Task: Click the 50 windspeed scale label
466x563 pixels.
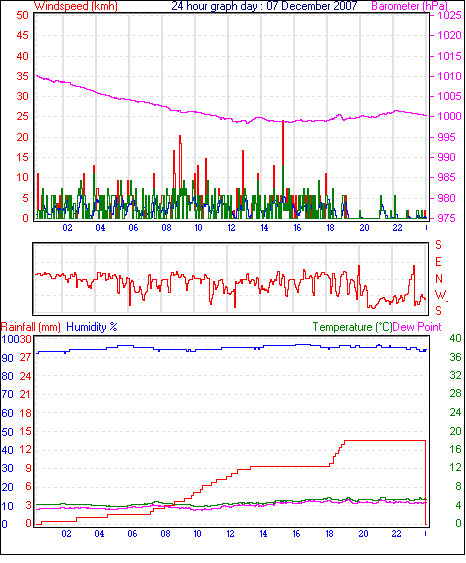Action: [22, 15]
